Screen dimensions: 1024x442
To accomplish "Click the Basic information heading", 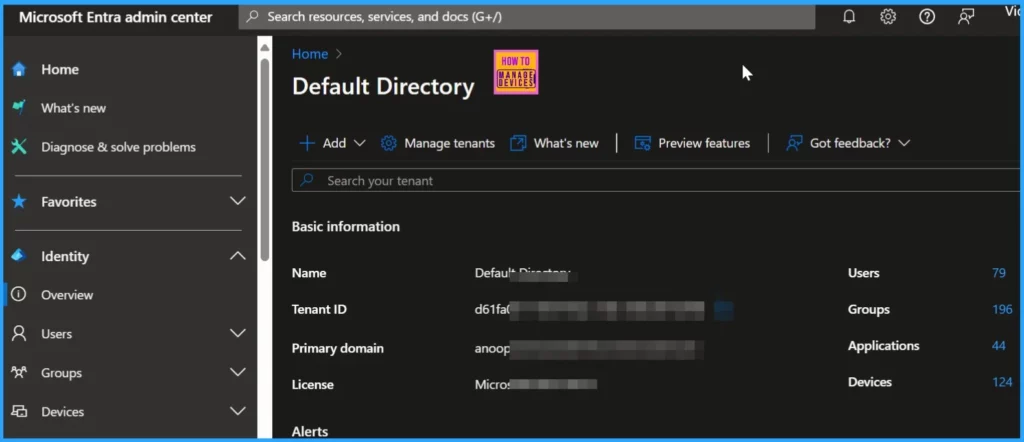I will point(345,227).
